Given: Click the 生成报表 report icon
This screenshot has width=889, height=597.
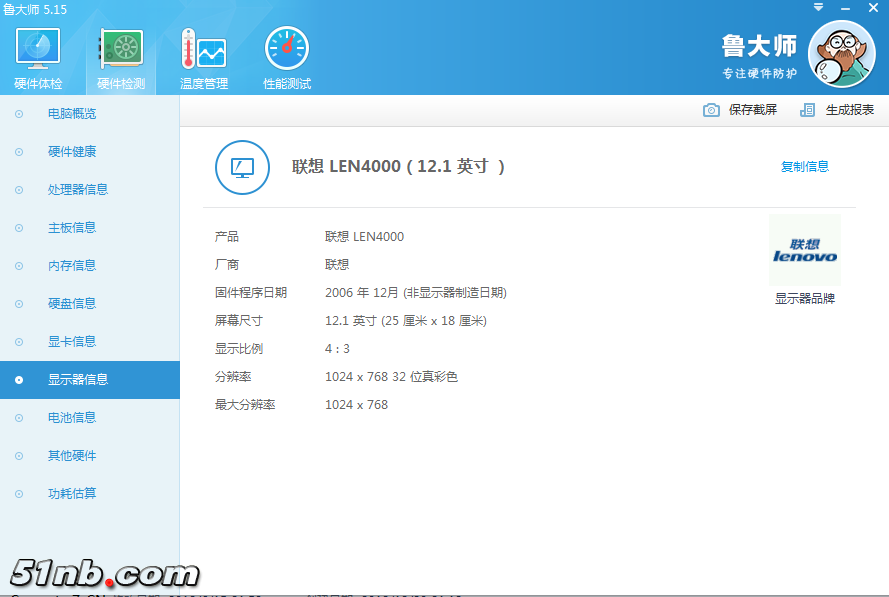Looking at the screenshot, I should pyautogui.click(x=806, y=110).
